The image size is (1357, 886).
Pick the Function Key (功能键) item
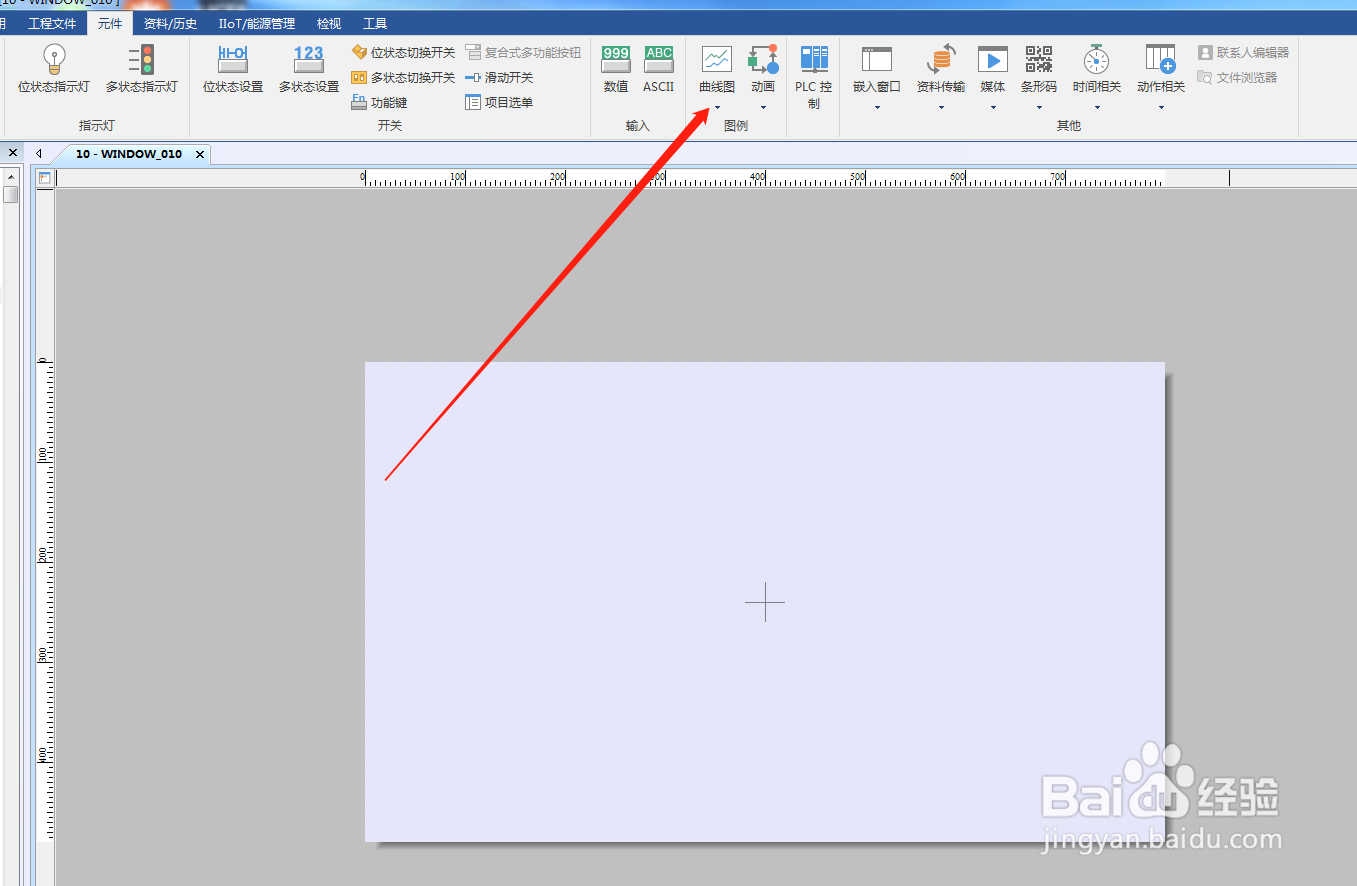tap(379, 102)
